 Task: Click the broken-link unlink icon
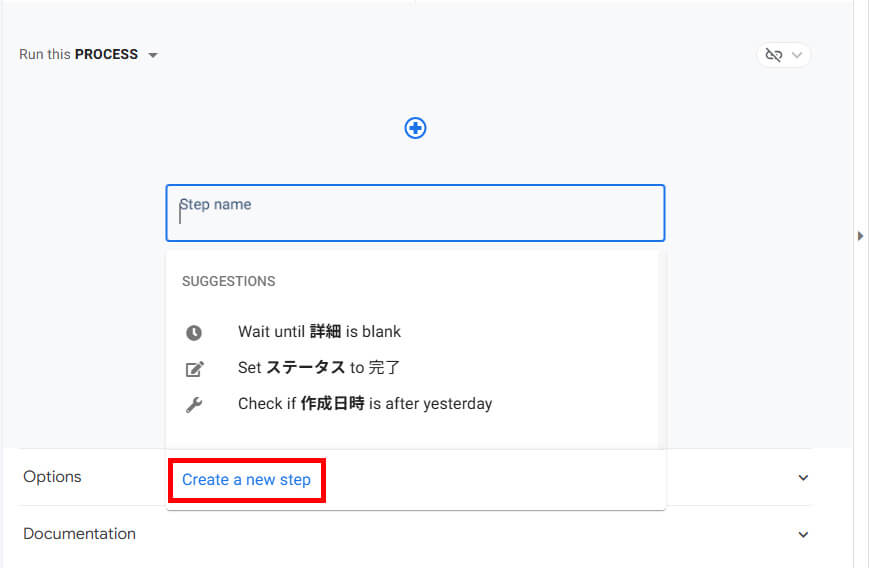point(773,55)
